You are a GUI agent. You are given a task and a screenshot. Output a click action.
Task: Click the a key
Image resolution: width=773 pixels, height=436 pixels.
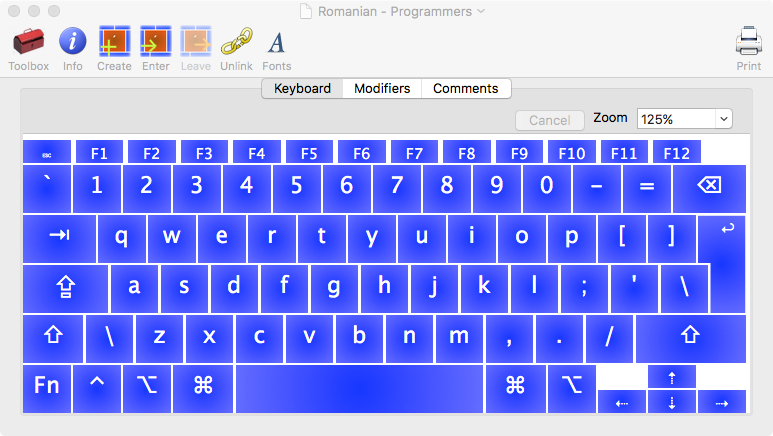135,289
